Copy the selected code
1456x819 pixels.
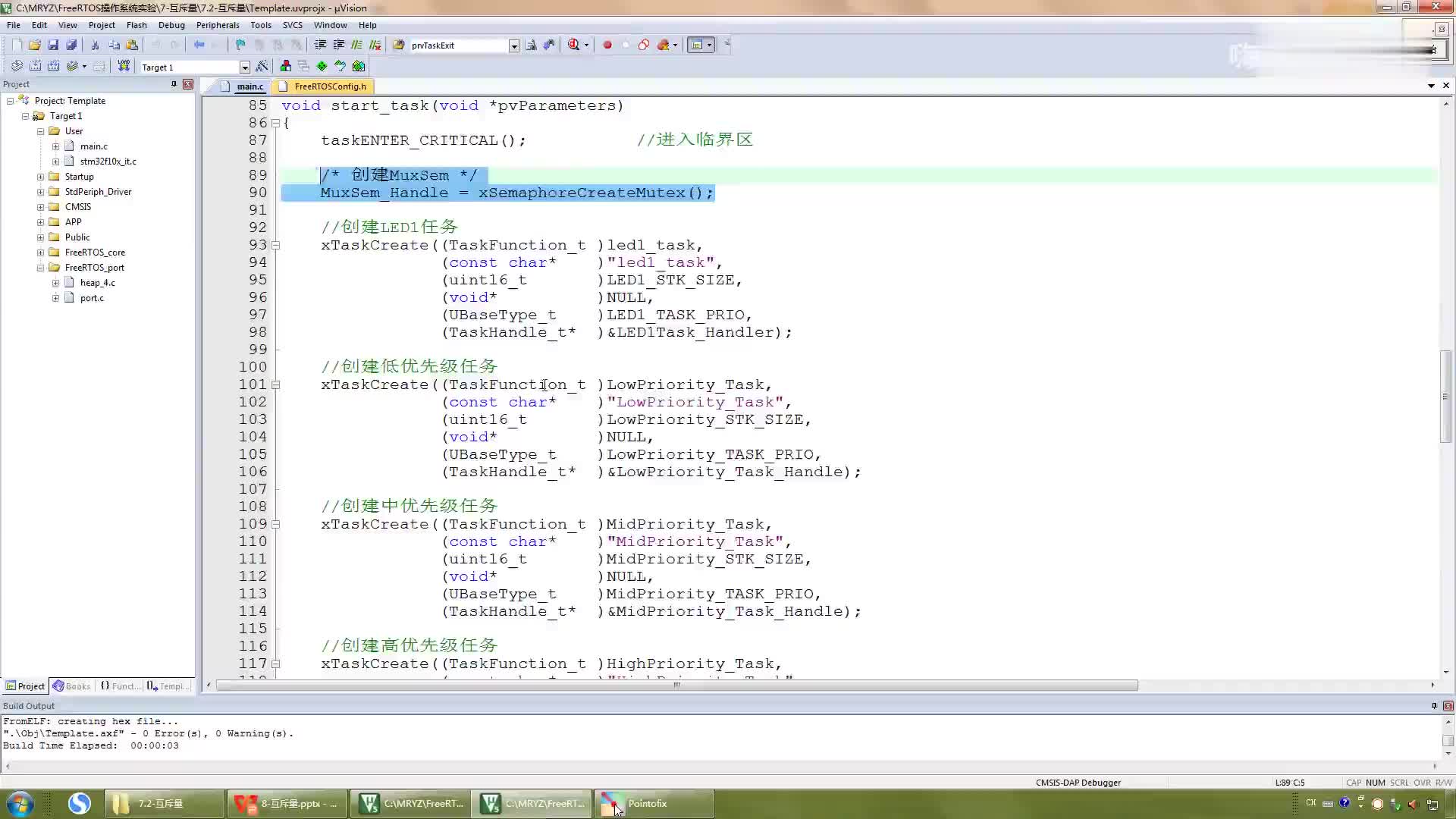[114, 45]
